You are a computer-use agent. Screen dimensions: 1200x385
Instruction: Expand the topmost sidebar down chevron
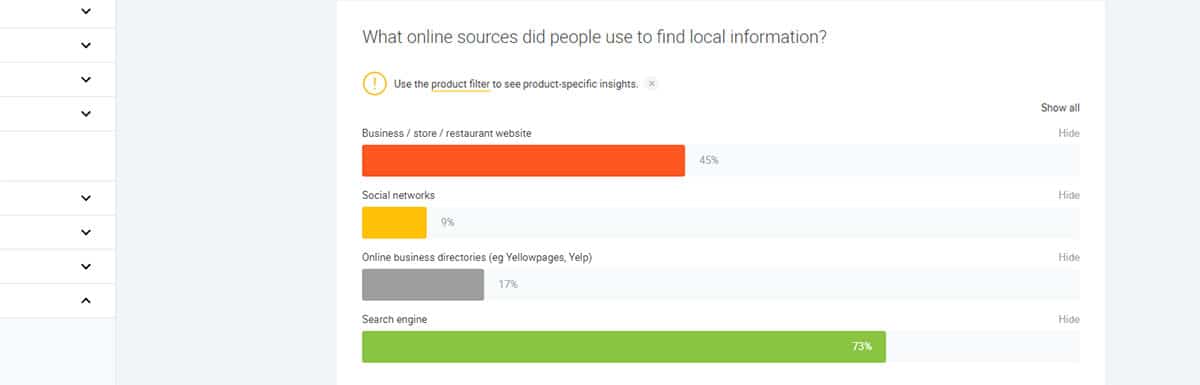pyautogui.click(x=85, y=11)
